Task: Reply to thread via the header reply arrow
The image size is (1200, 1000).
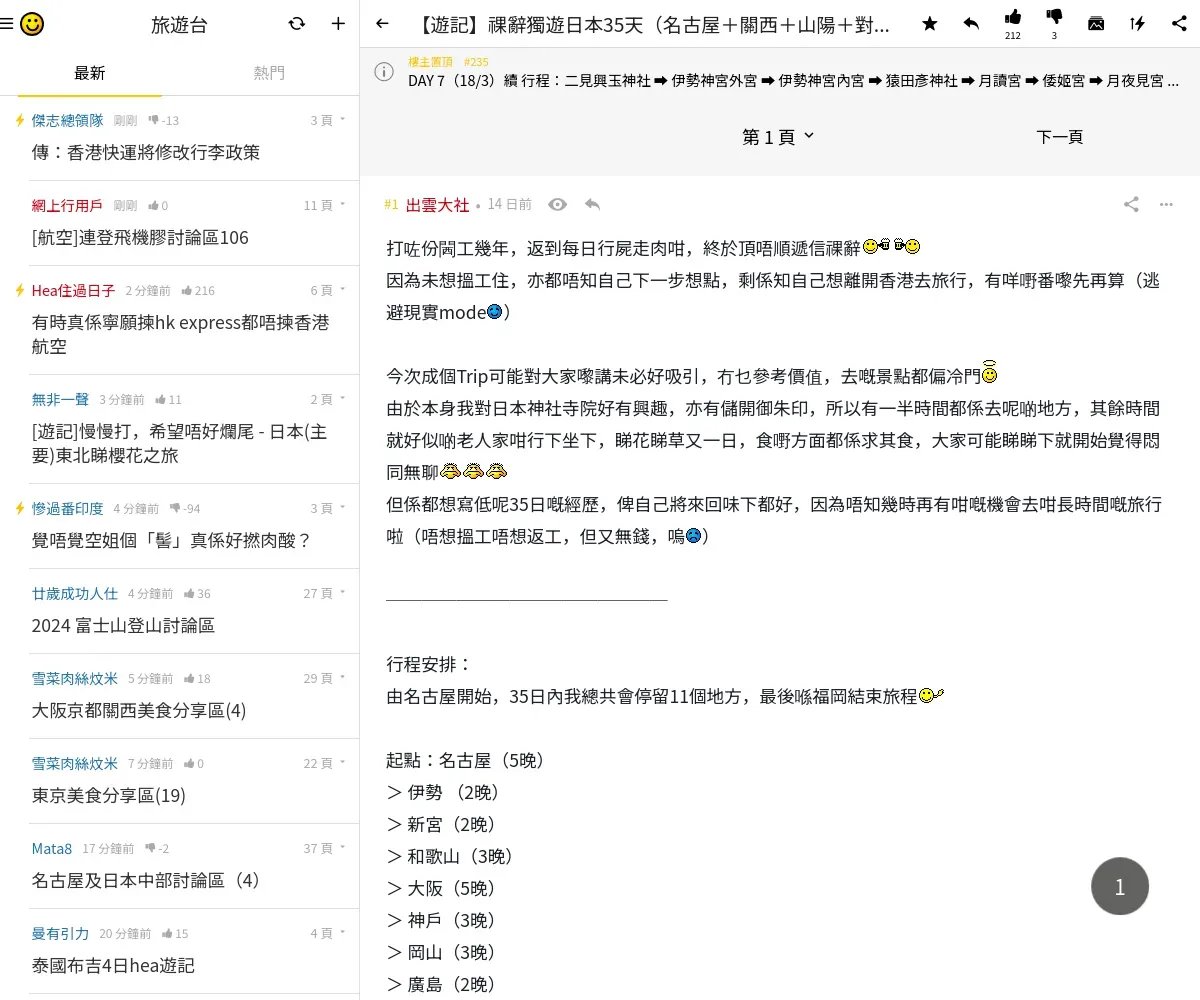Action: click(971, 24)
